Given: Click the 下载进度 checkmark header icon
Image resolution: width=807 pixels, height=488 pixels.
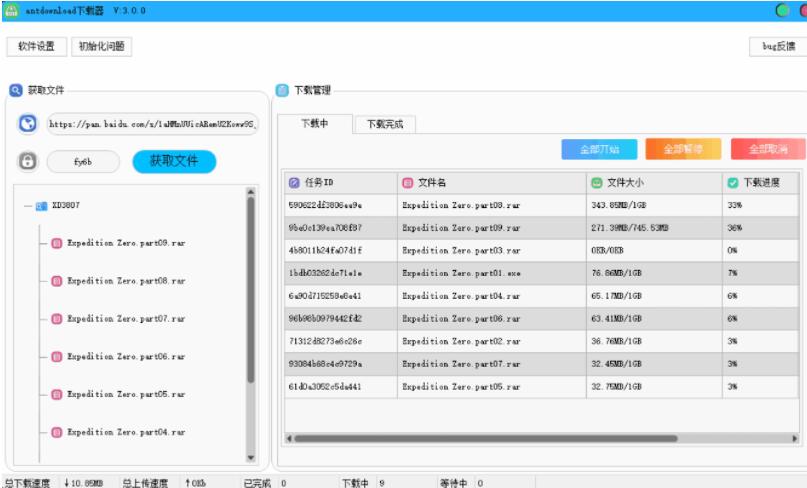Looking at the screenshot, I should [x=732, y=183].
